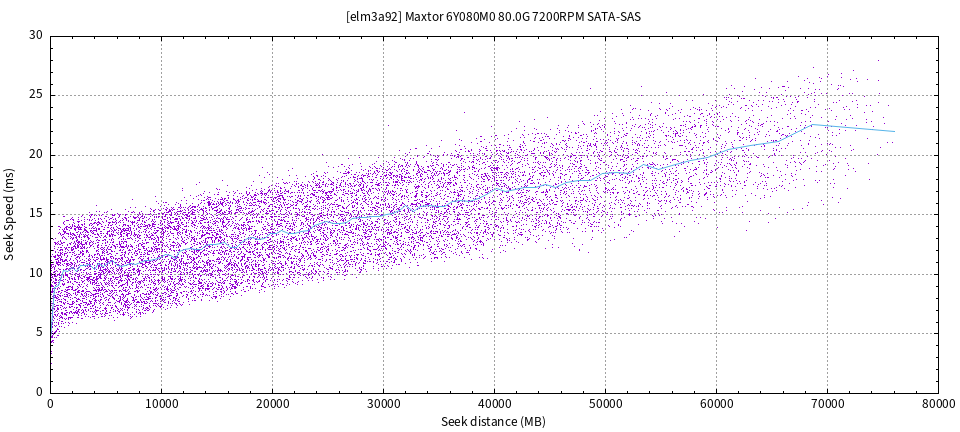Click the 10 tick label on y-axis
Screen dimensions: 960x432
tap(36, 274)
